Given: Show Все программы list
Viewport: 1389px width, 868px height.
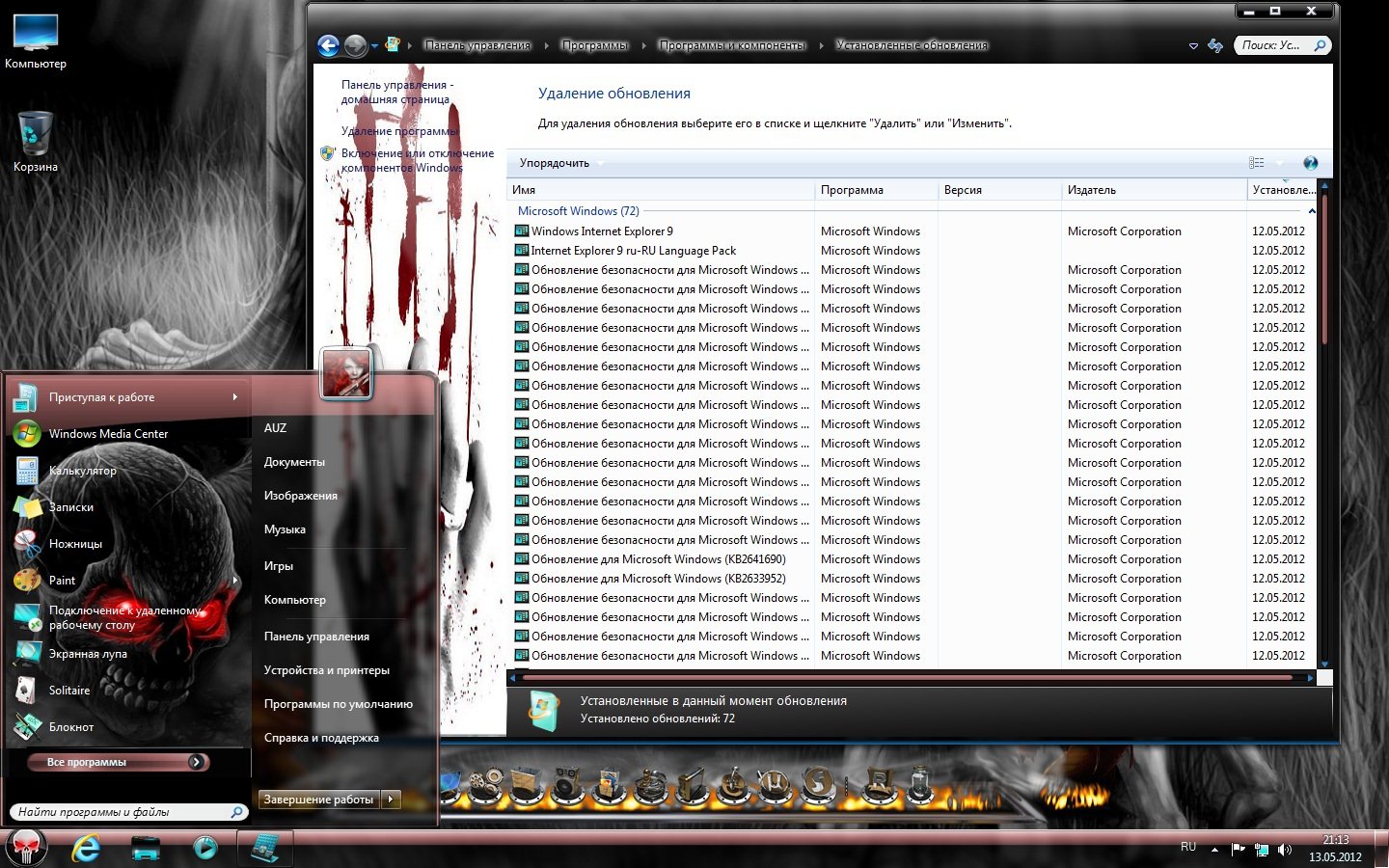Looking at the screenshot, I should pos(120,762).
